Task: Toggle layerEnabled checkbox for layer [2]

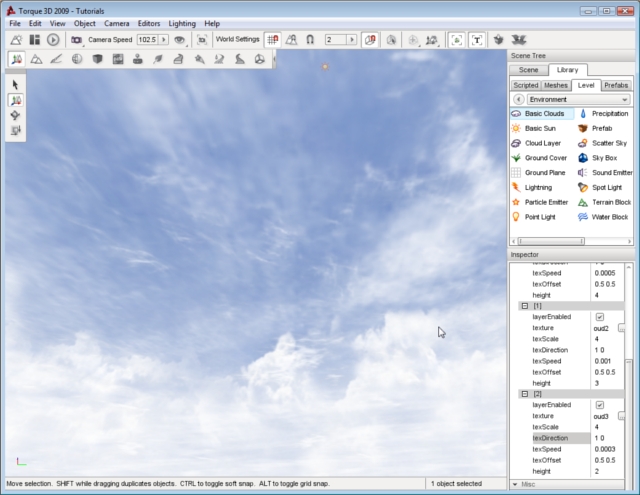Action: tap(600, 405)
